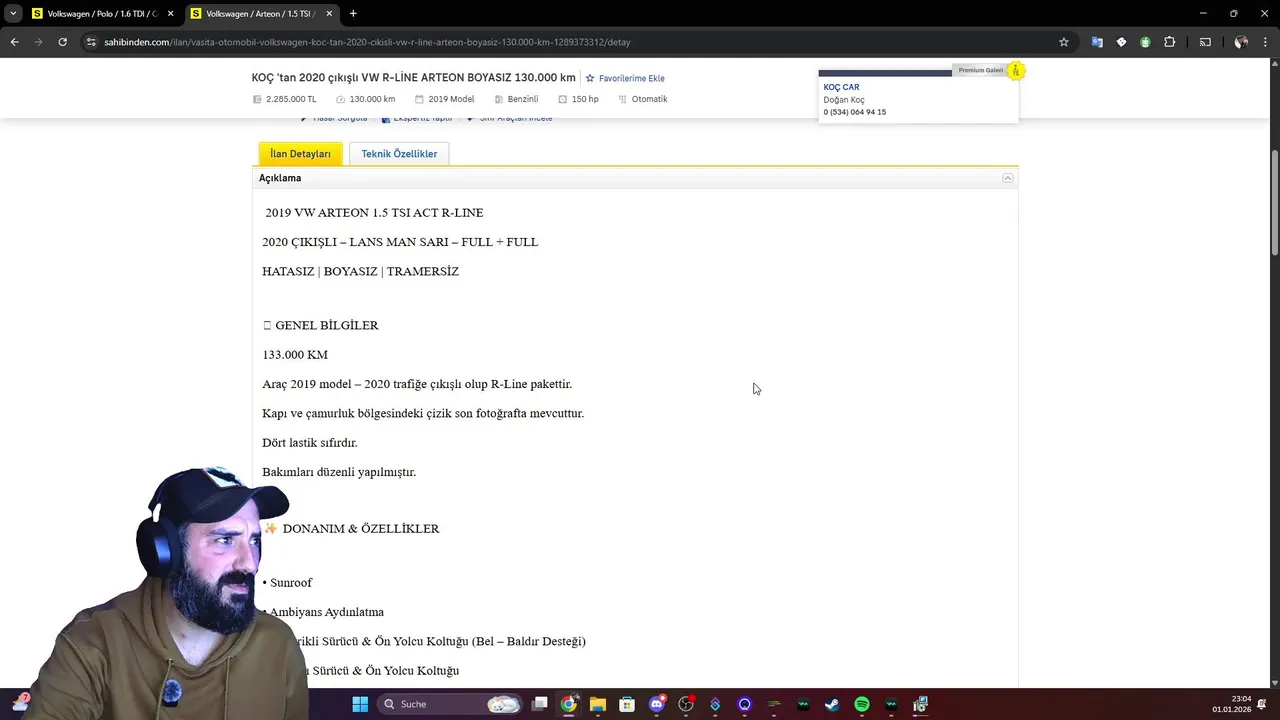Open the Windows Start menu
This screenshot has width=1280, height=720.
click(360, 704)
